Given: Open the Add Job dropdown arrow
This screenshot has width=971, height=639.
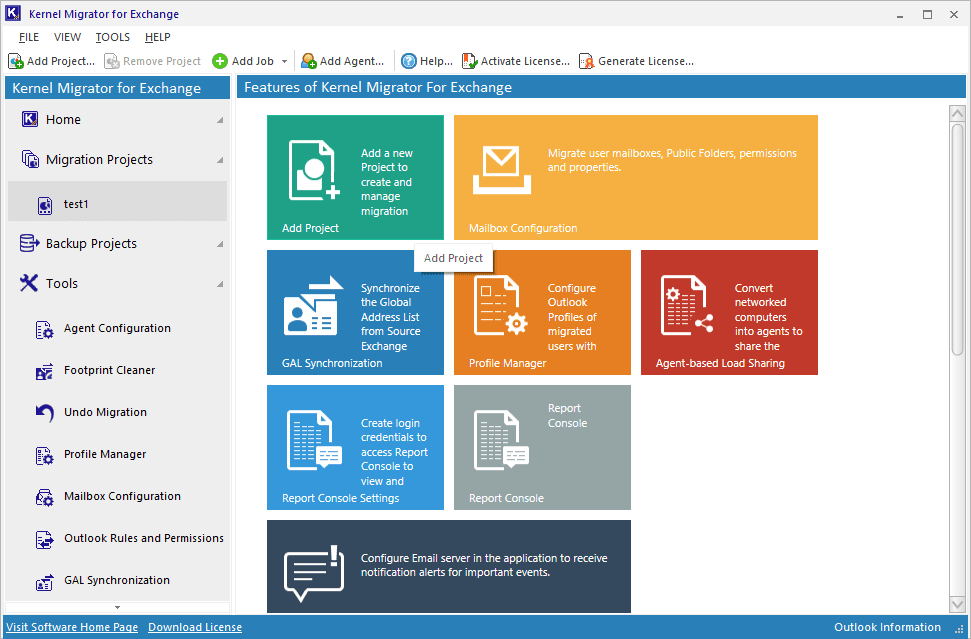Looking at the screenshot, I should click(284, 61).
